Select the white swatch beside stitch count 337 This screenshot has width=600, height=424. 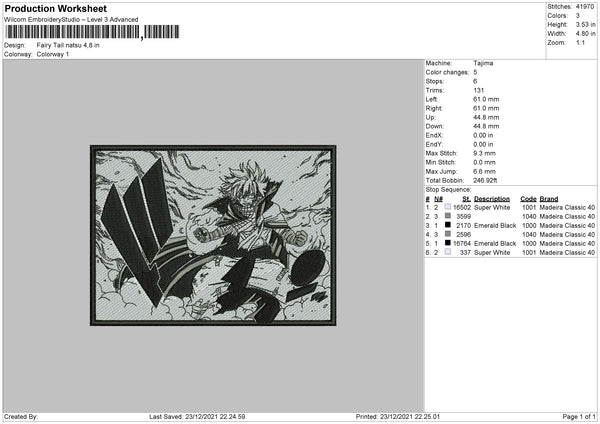448,252
